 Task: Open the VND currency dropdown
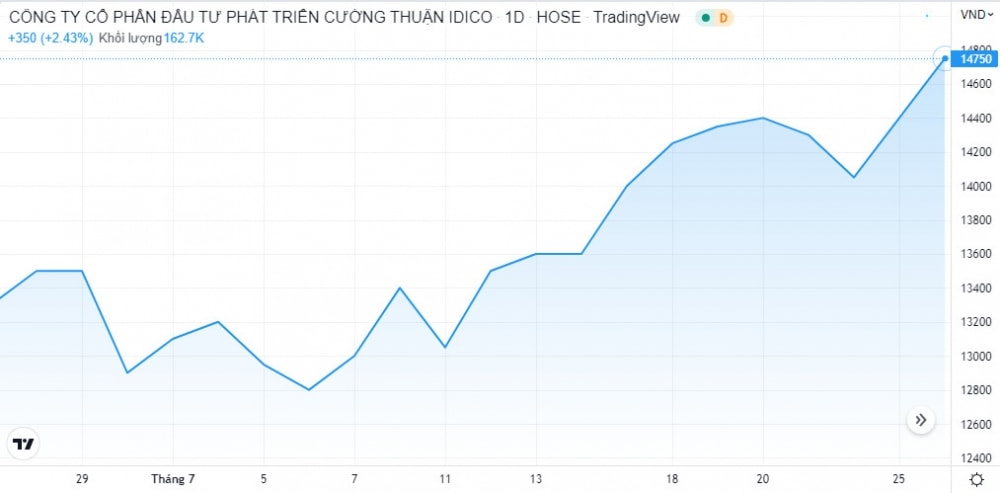click(975, 14)
